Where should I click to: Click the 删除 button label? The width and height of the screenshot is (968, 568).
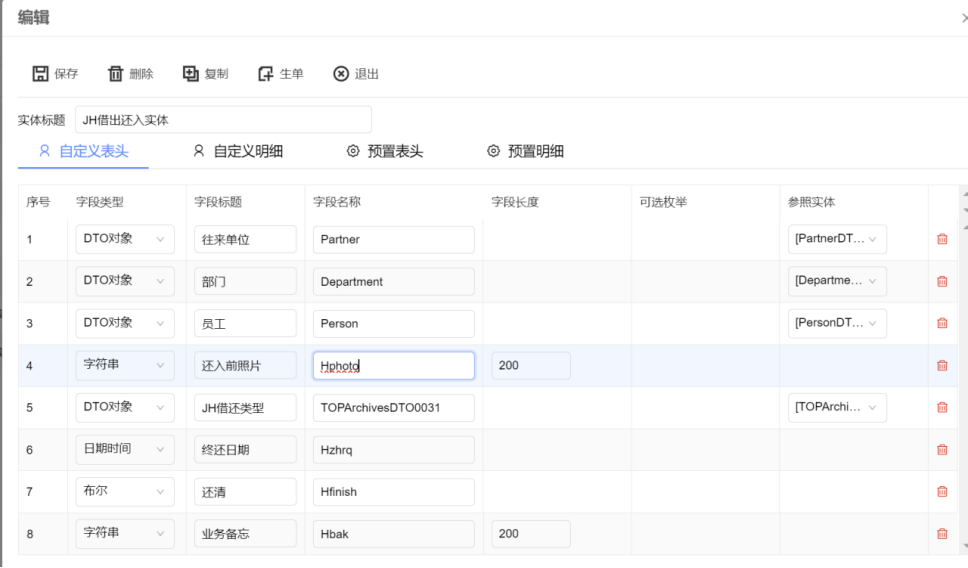point(141,74)
